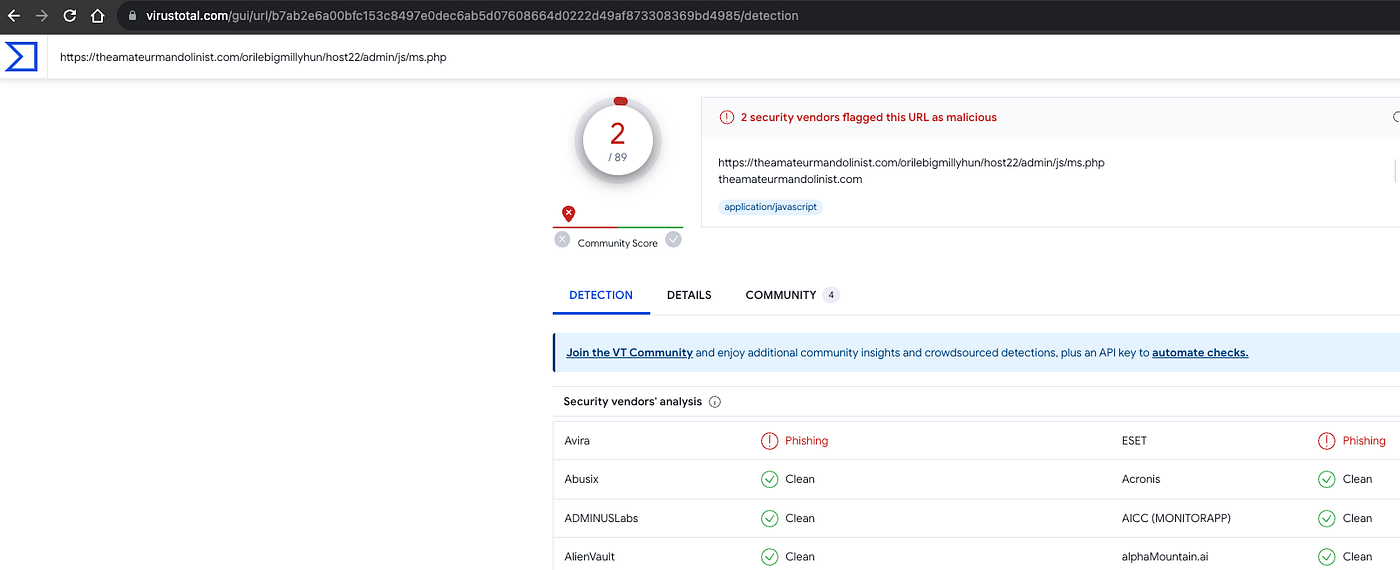Click the full ms.php URL in summary

click(x=911, y=162)
